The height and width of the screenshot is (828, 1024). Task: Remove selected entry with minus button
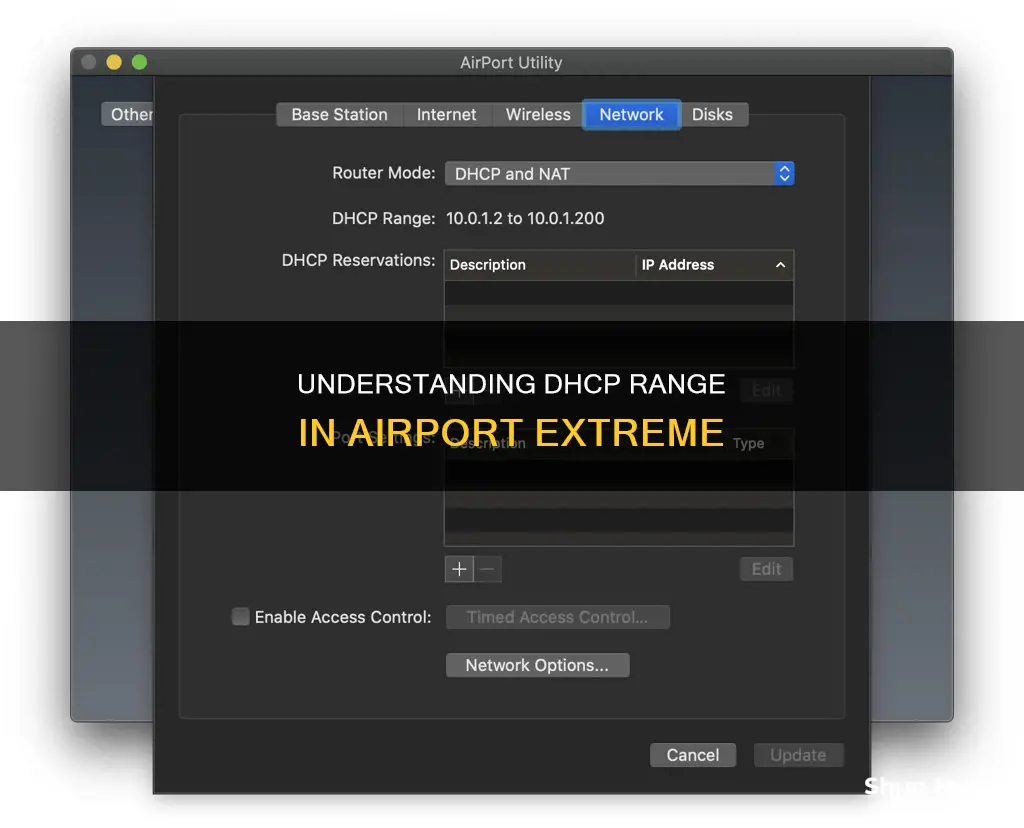[x=487, y=569]
